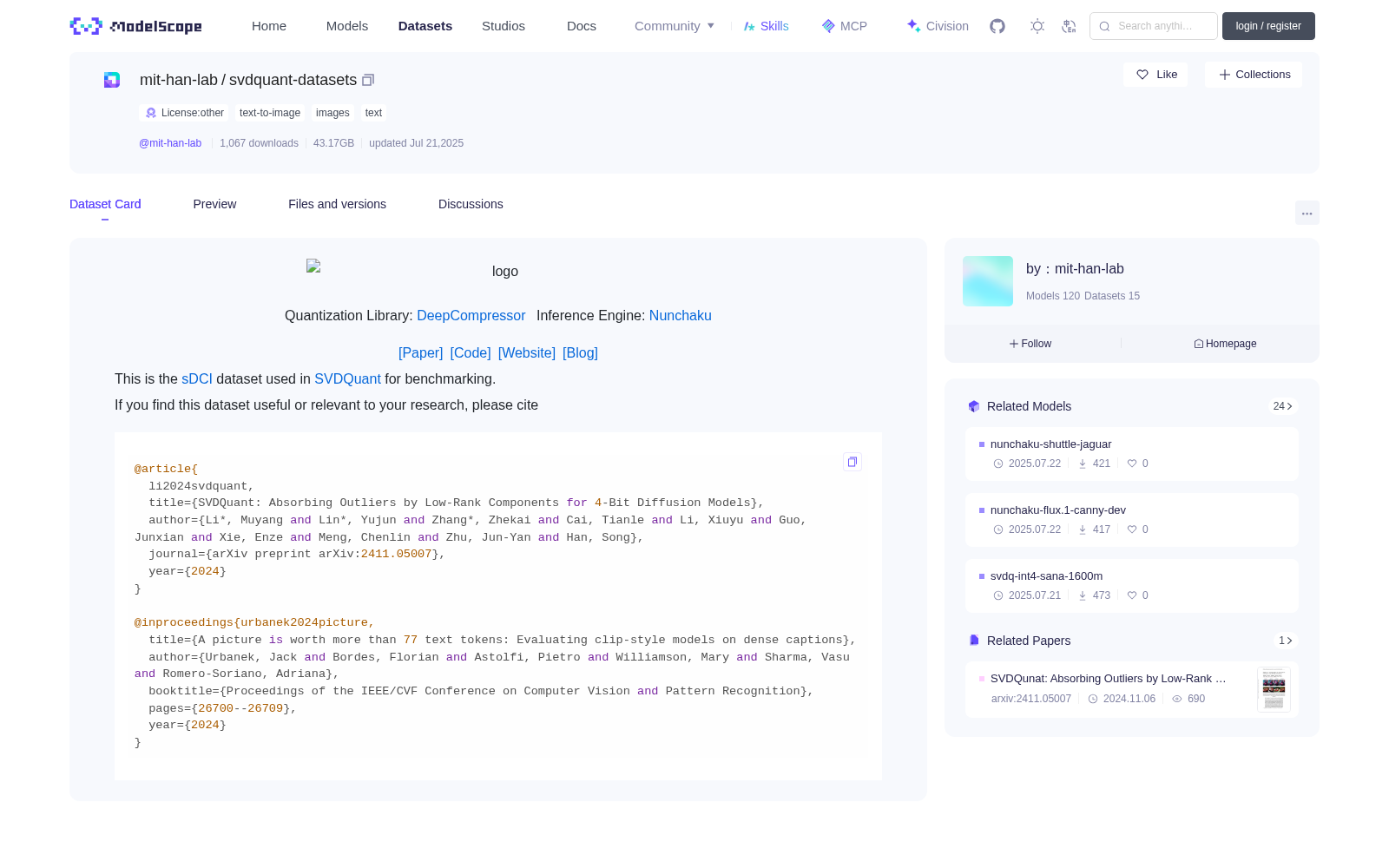
Task: Switch to the Discussions tab
Action: (x=471, y=204)
